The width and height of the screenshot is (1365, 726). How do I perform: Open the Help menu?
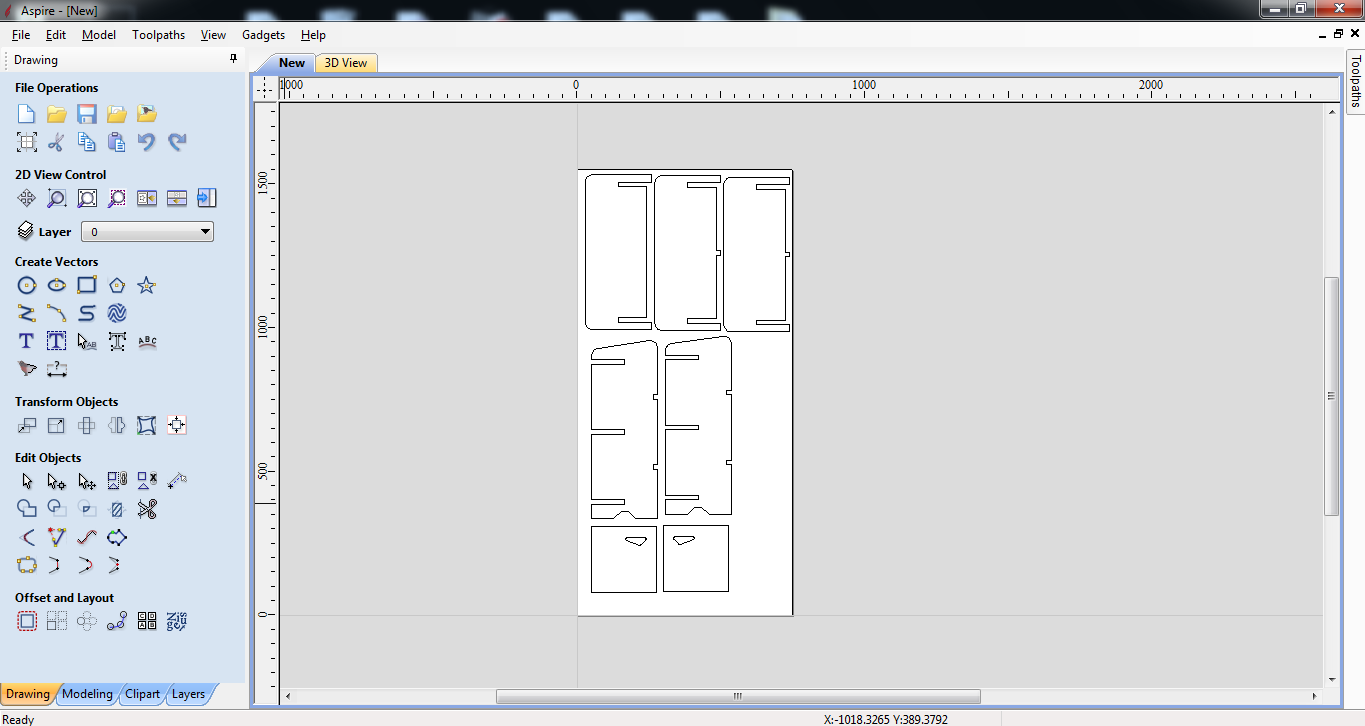[x=313, y=35]
